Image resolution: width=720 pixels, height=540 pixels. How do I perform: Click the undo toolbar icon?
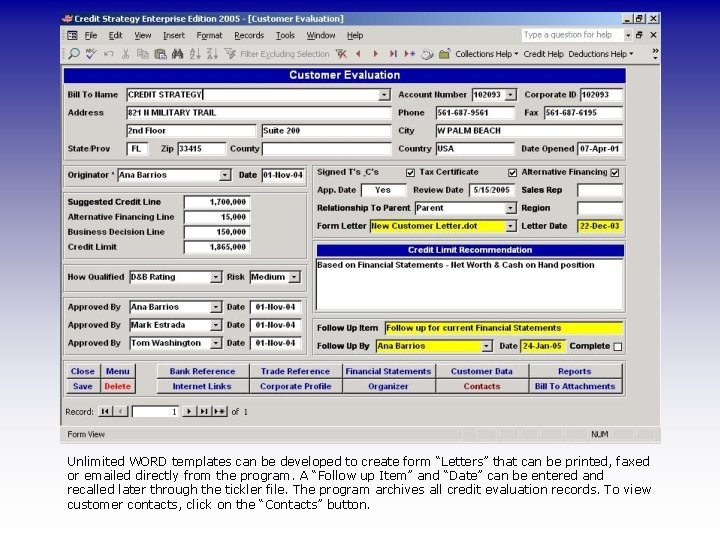click(109, 54)
